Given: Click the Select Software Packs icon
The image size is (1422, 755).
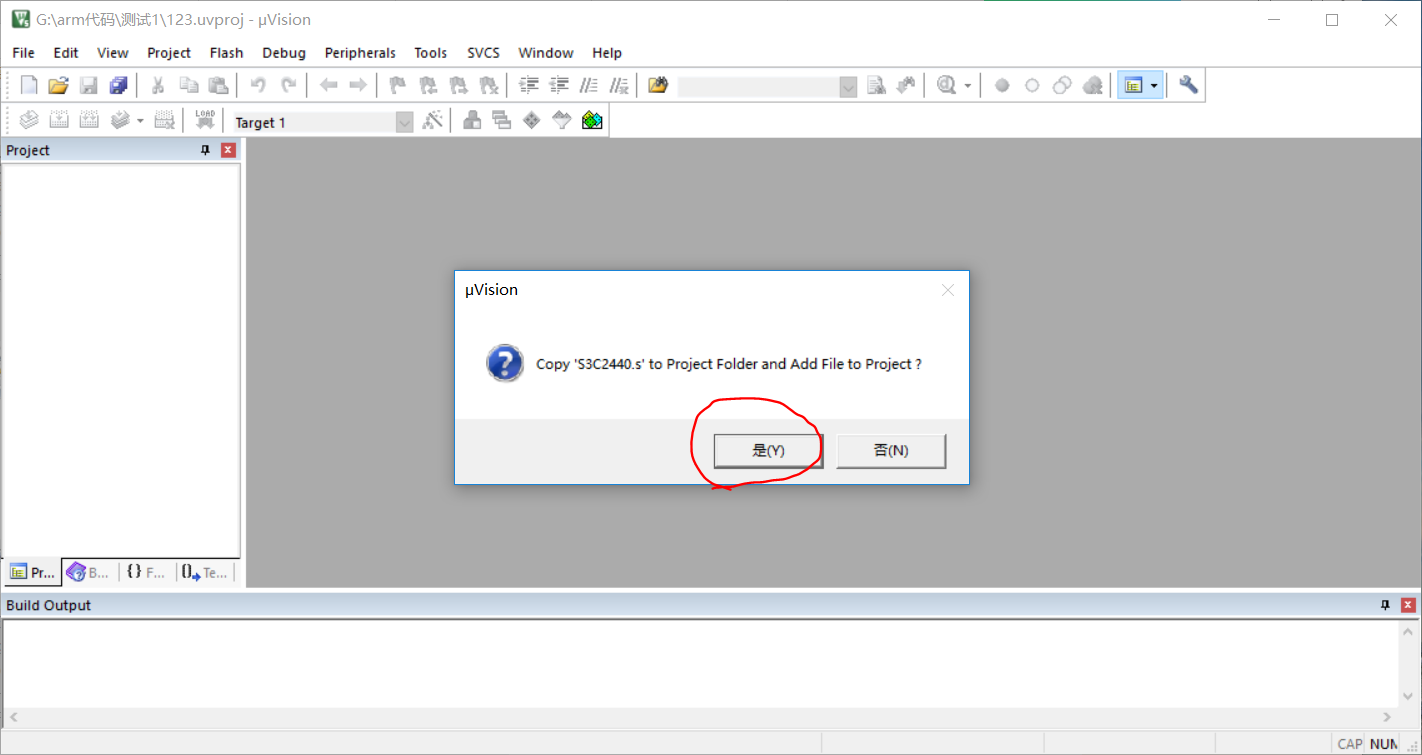Looking at the screenshot, I should point(562,121).
